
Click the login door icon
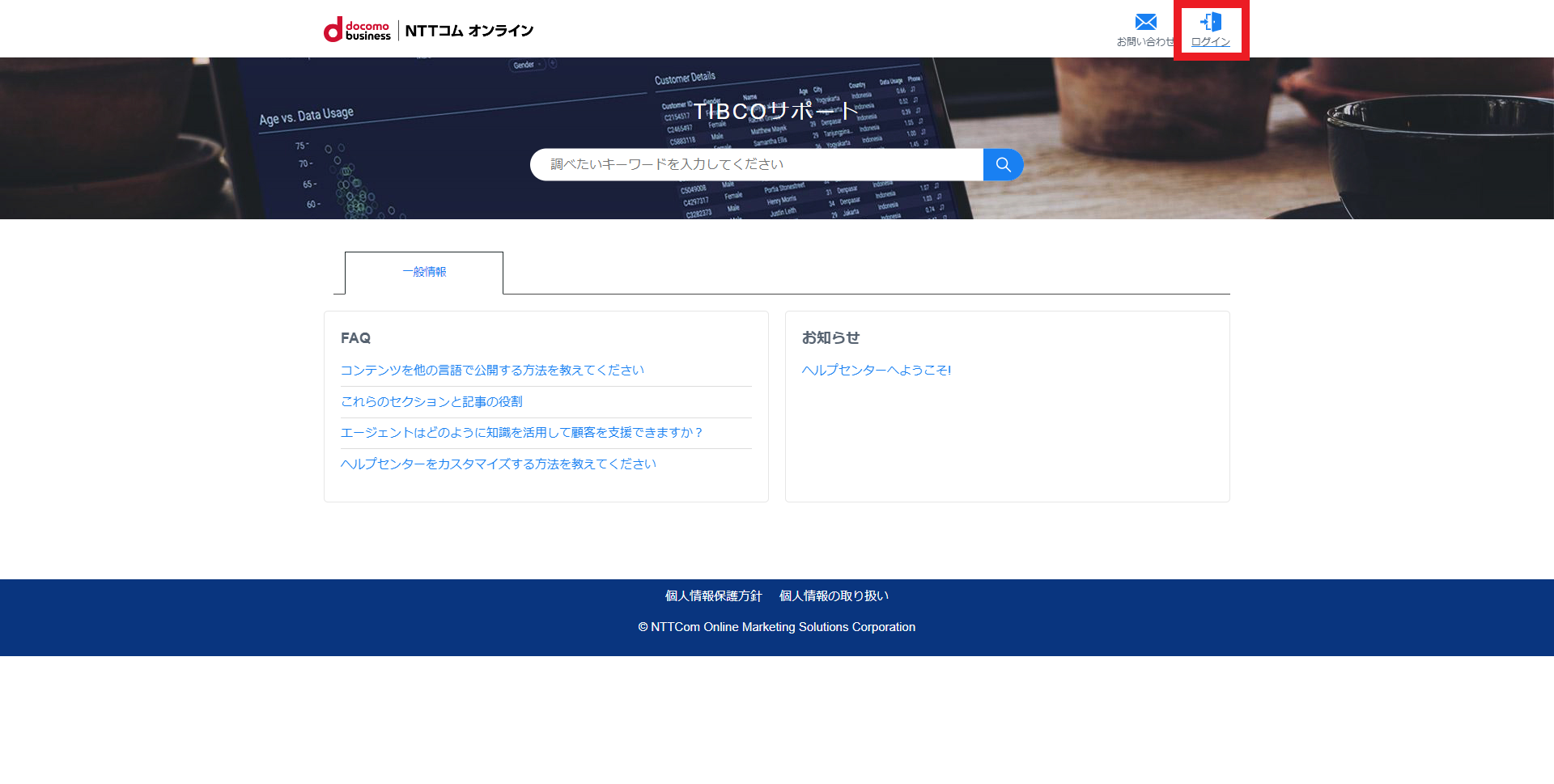click(1211, 22)
